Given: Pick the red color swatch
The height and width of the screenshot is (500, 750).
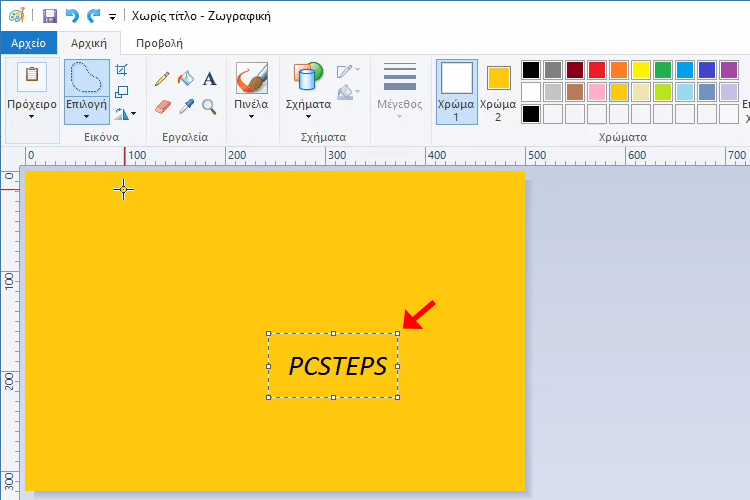Looking at the screenshot, I should click(x=597, y=70).
